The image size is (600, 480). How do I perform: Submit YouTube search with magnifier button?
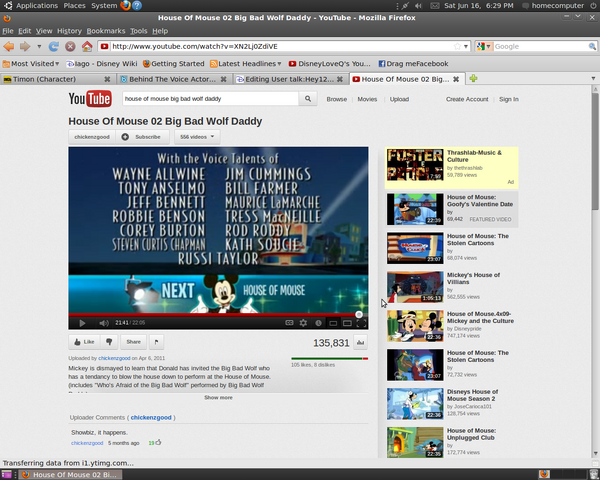[x=308, y=99]
